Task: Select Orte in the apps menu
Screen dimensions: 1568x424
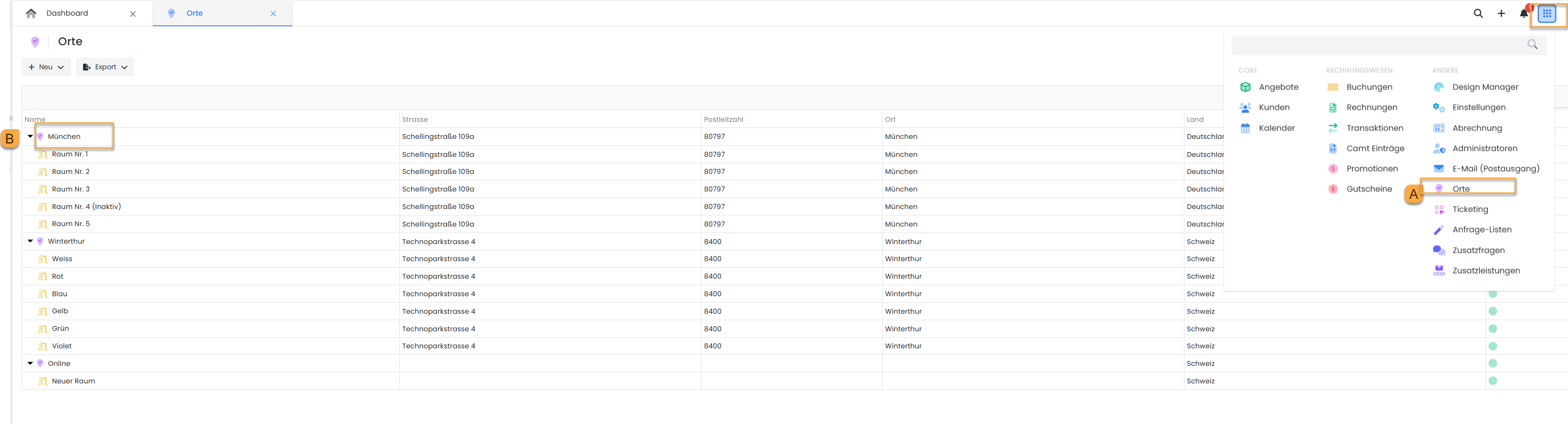Action: pos(1460,189)
